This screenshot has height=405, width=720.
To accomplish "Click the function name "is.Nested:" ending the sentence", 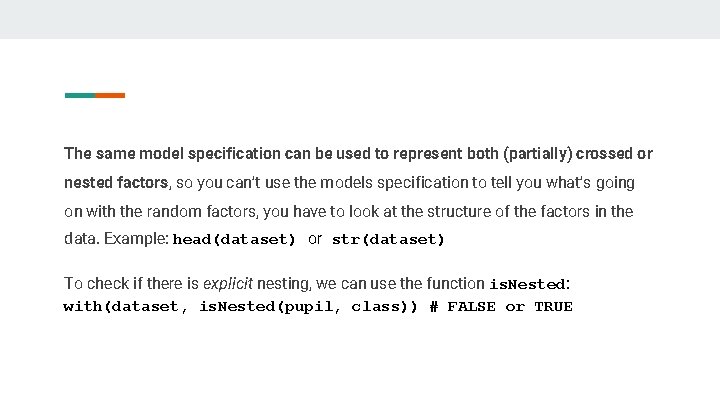I will pos(529,284).
